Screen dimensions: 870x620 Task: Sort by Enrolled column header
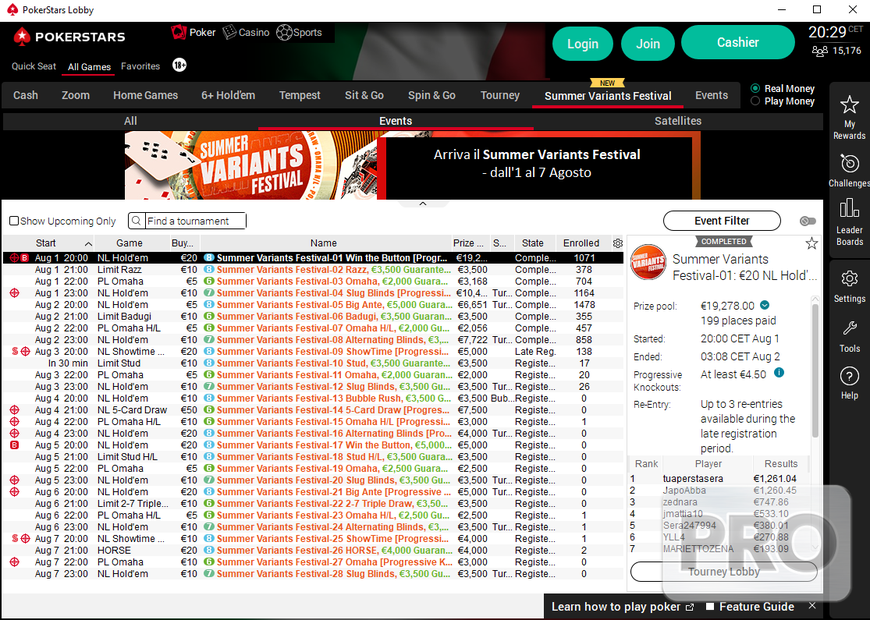click(x=581, y=243)
